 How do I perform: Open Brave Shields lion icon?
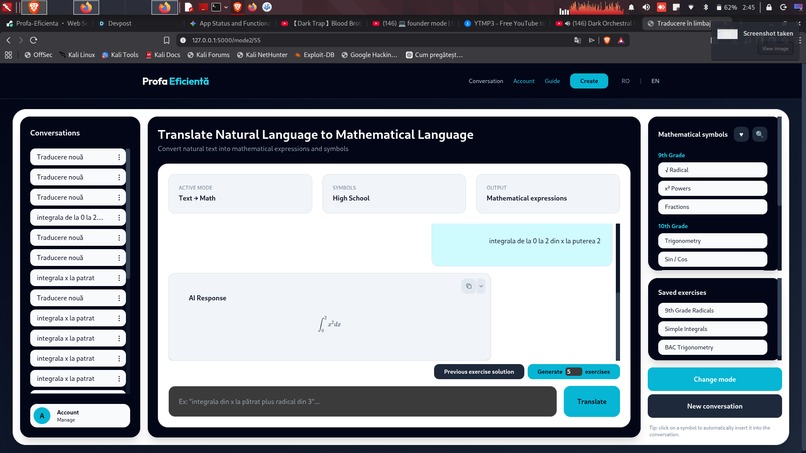click(x=607, y=40)
